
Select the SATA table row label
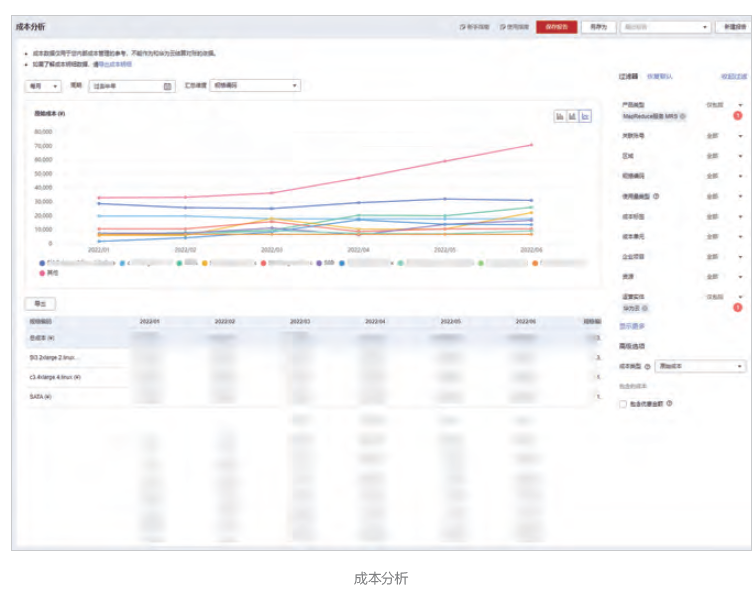coord(40,396)
